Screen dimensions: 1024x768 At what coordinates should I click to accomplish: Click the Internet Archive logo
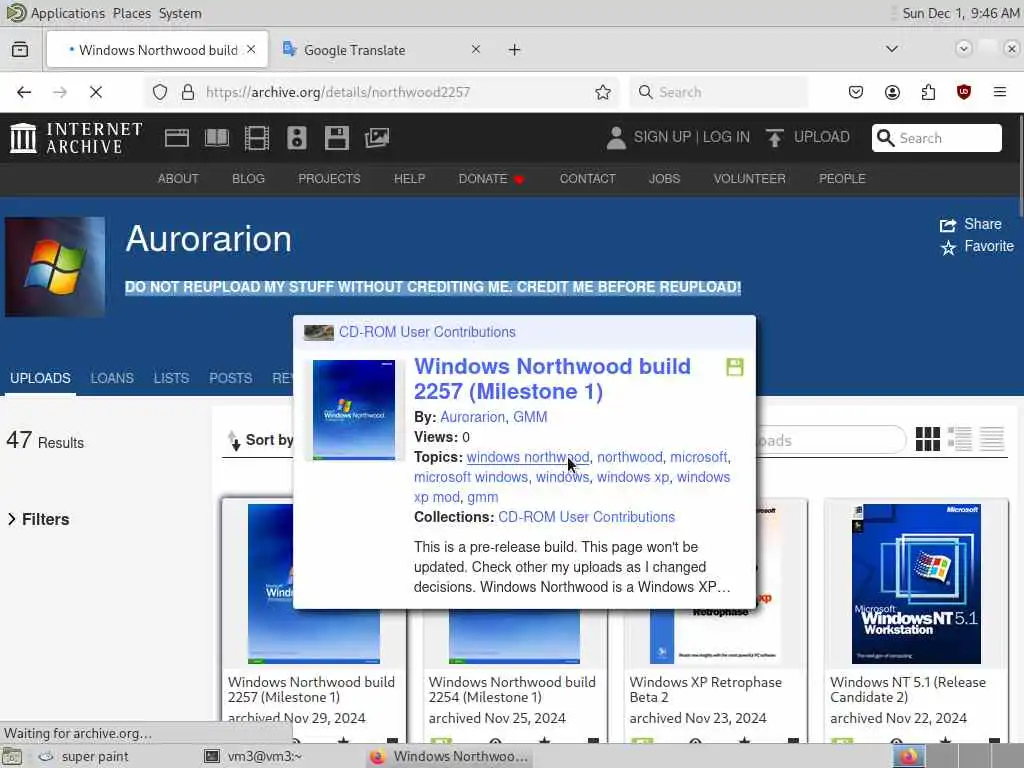click(76, 138)
